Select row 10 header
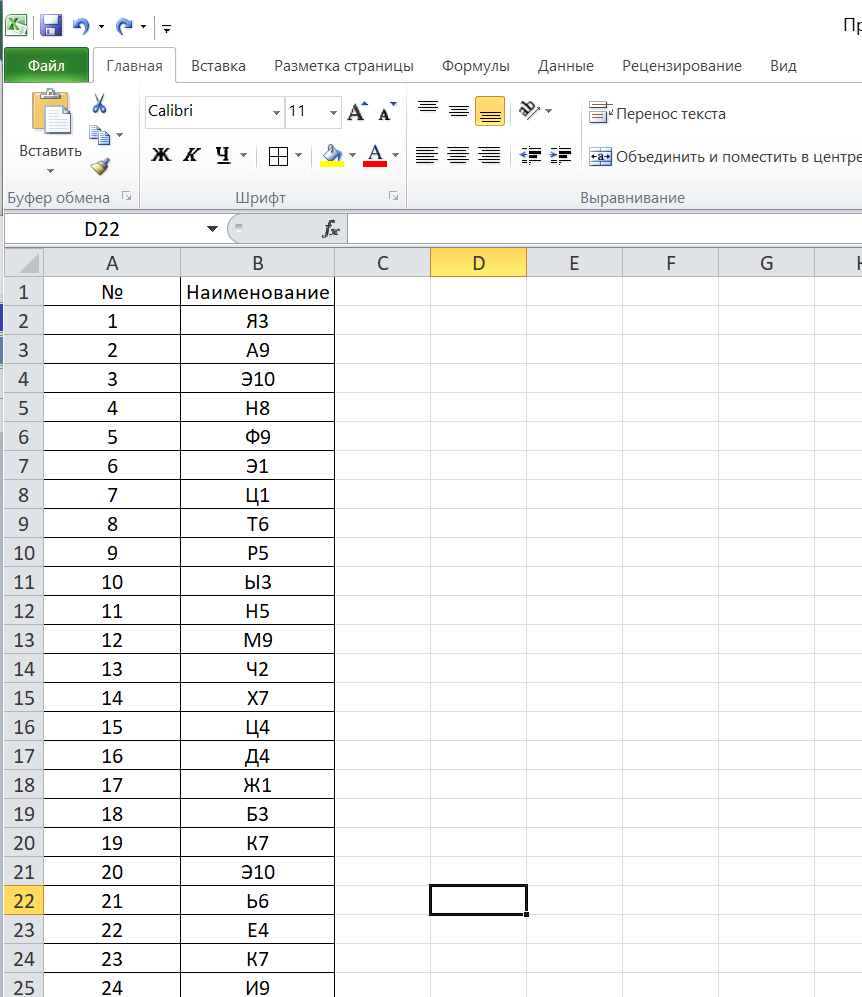Image resolution: width=862 pixels, height=997 pixels. click(24, 553)
